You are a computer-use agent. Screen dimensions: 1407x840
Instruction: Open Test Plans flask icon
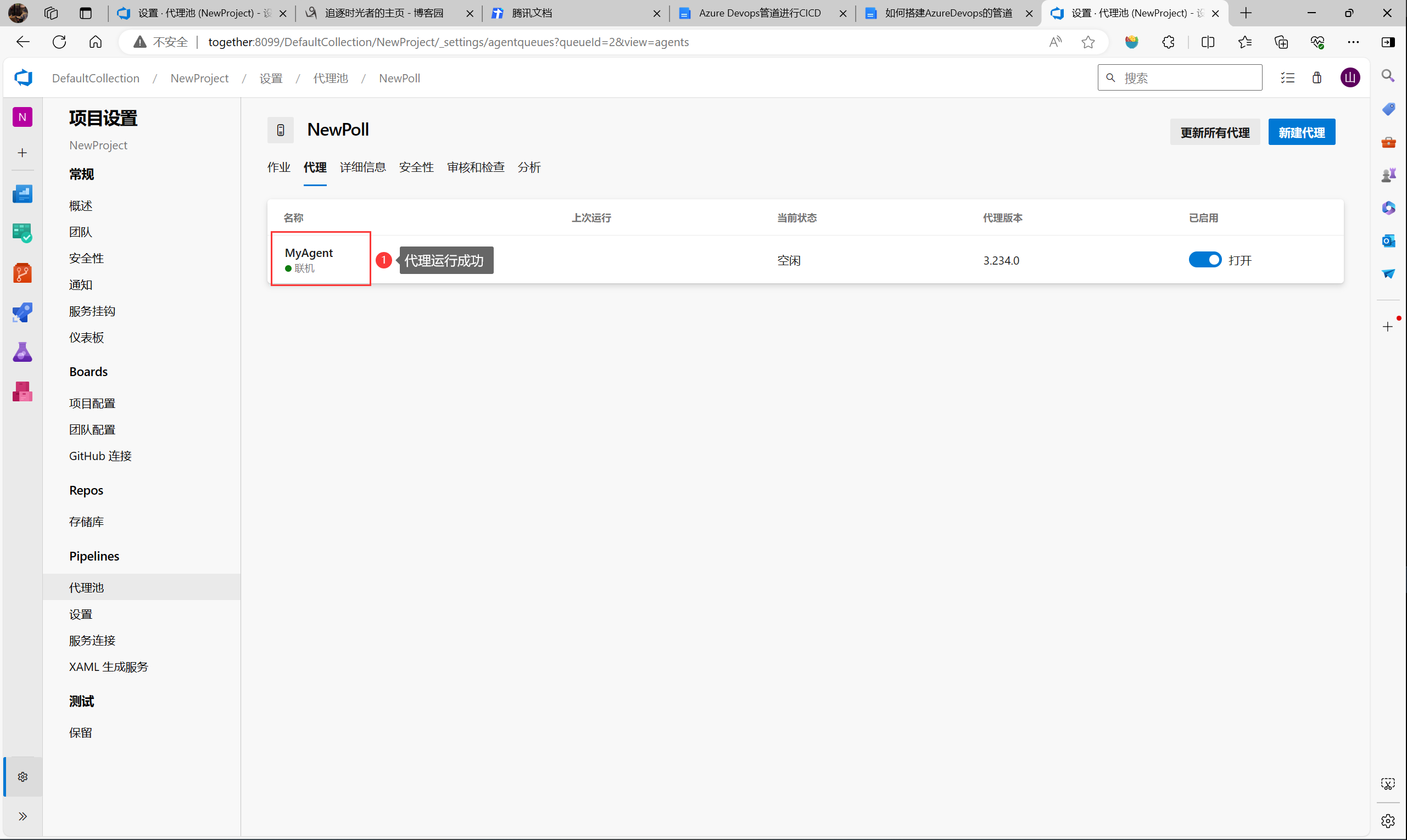coord(22,352)
